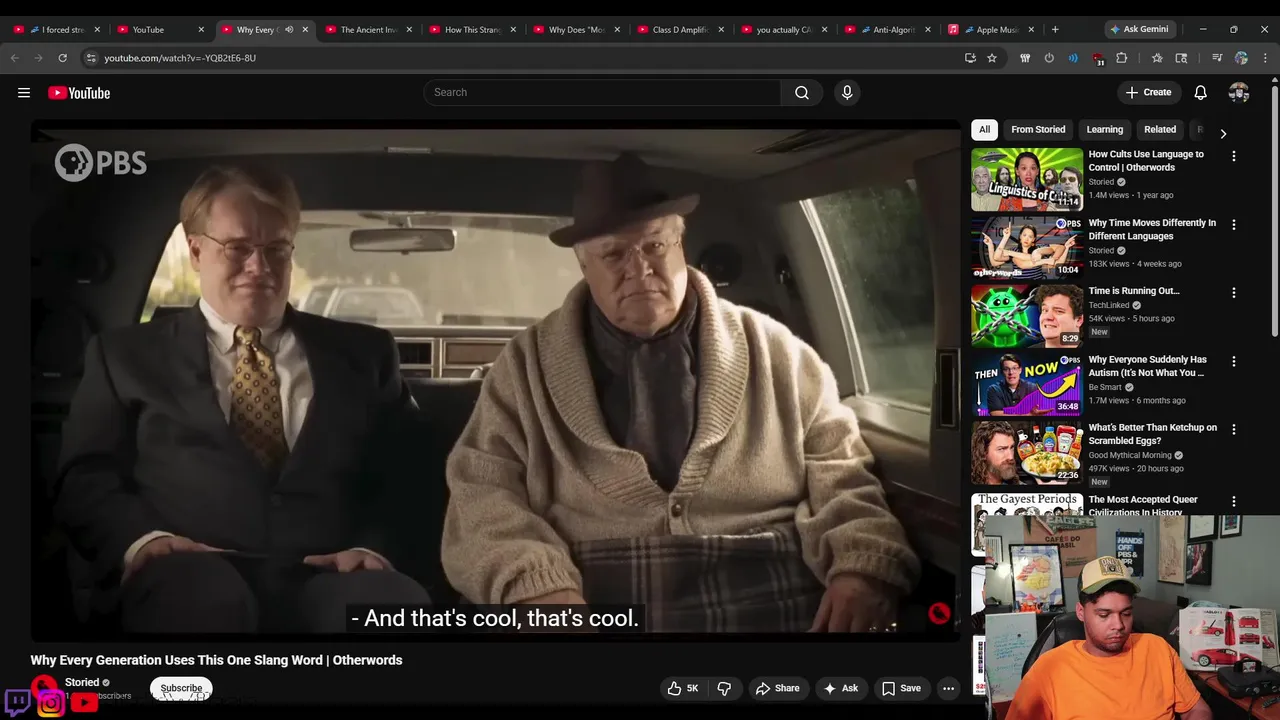
Task: Open the Ask Gemini button
Action: (x=1145, y=29)
